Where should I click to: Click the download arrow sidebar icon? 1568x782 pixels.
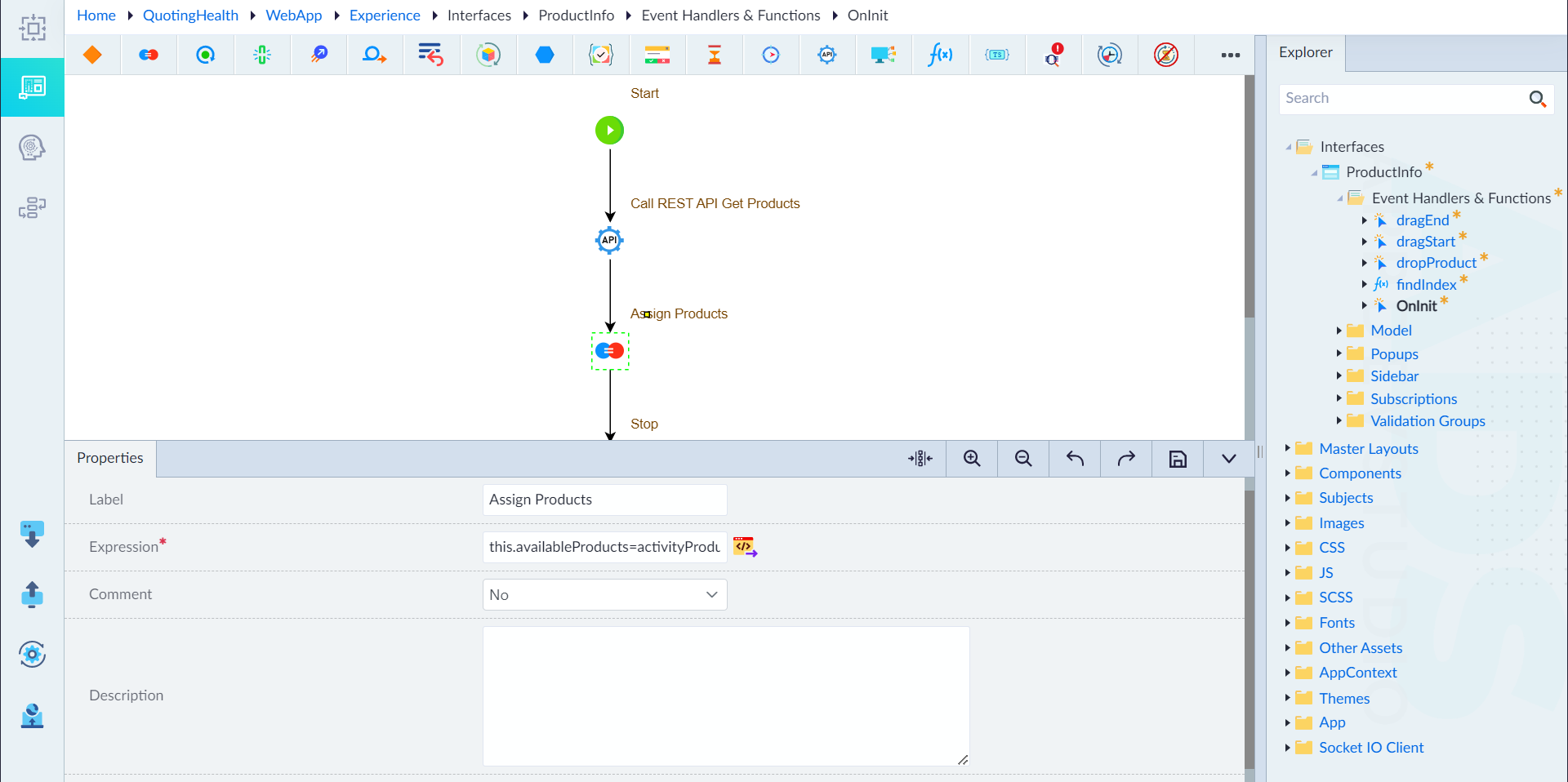pyautogui.click(x=32, y=535)
